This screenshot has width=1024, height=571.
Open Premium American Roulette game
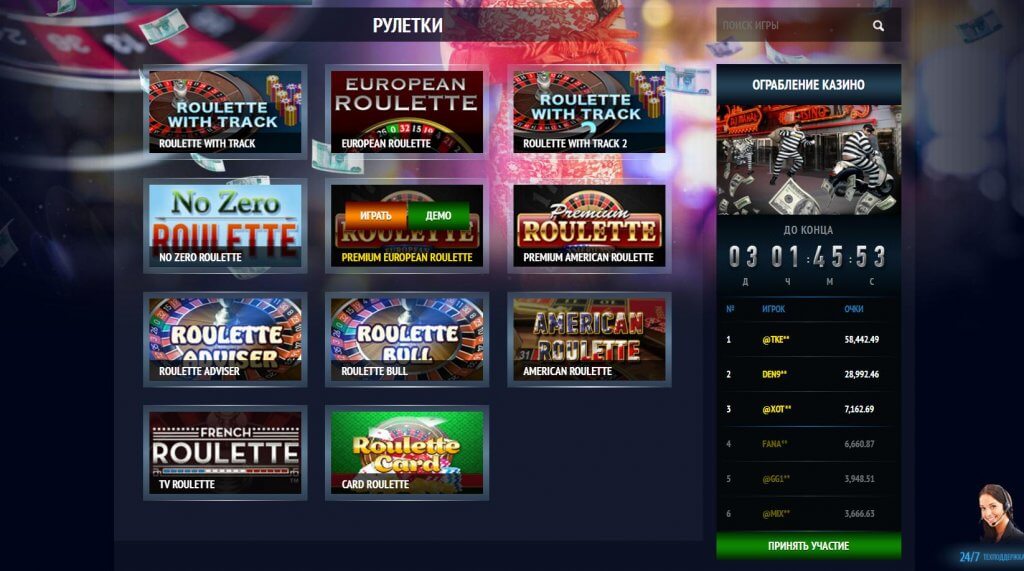tap(589, 225)
